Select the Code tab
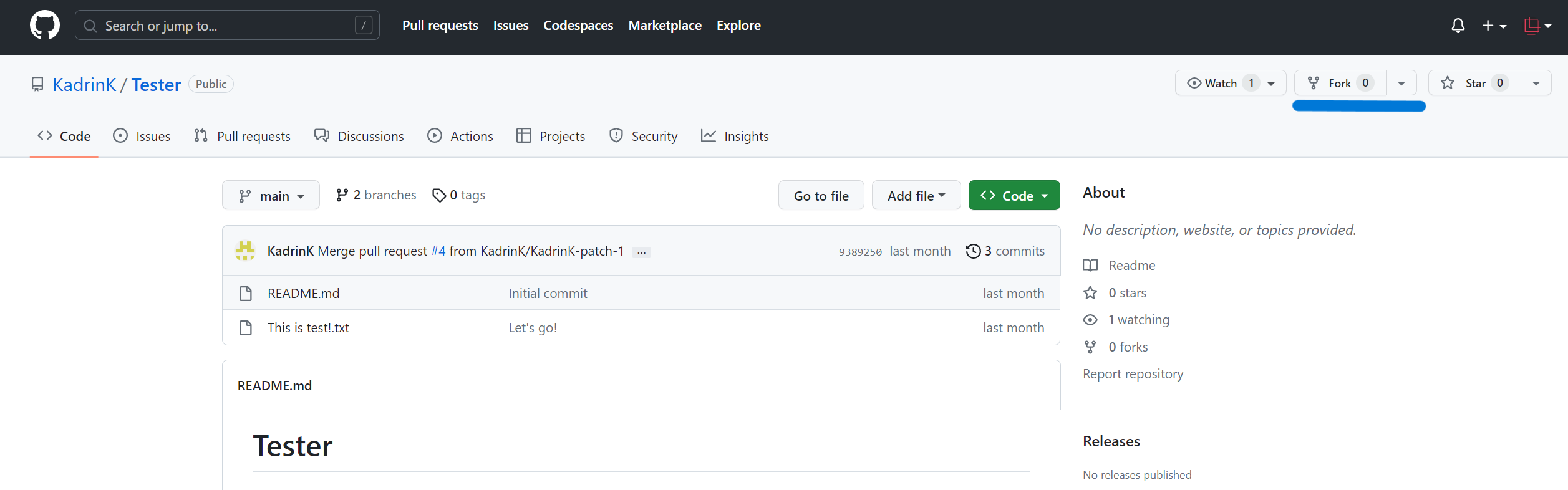1568x490 pixels. 64,136
